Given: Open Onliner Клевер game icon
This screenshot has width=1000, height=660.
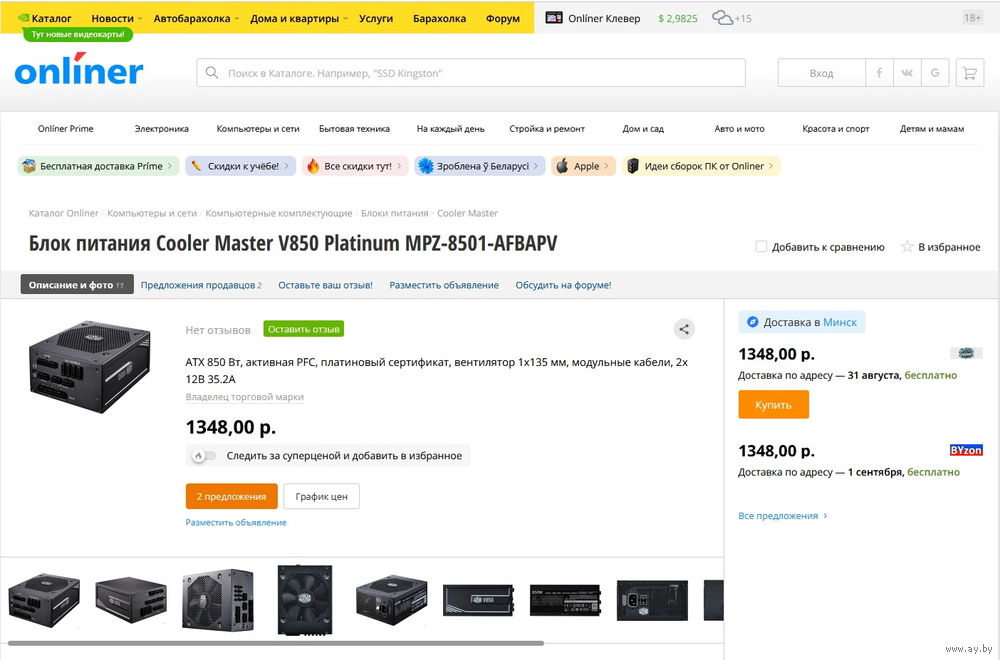Looking at the screenshot, I should (x=554, y=18).
